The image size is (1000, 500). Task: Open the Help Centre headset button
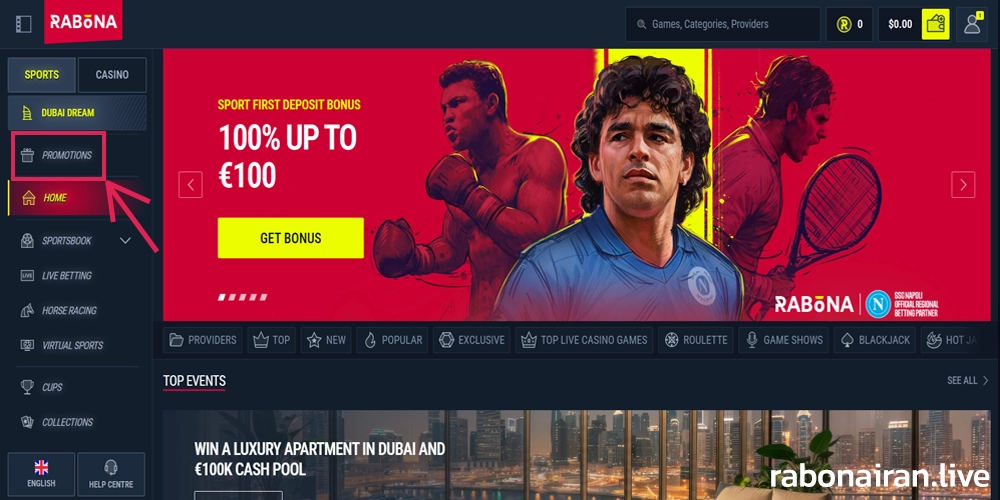point(111,474)
